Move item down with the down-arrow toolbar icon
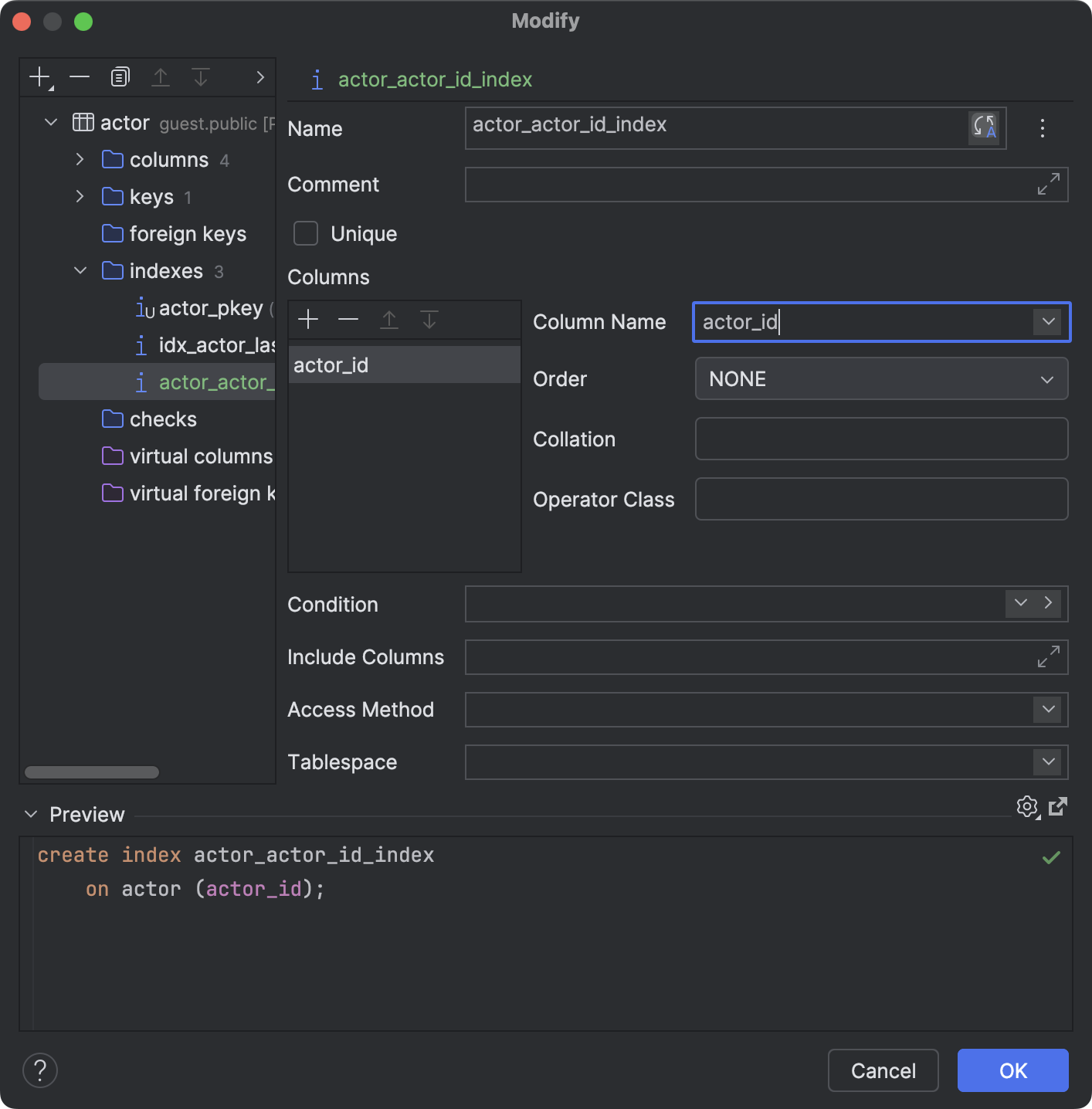This screenshot has height=1109, width=1092. click(x=201, y=76)
